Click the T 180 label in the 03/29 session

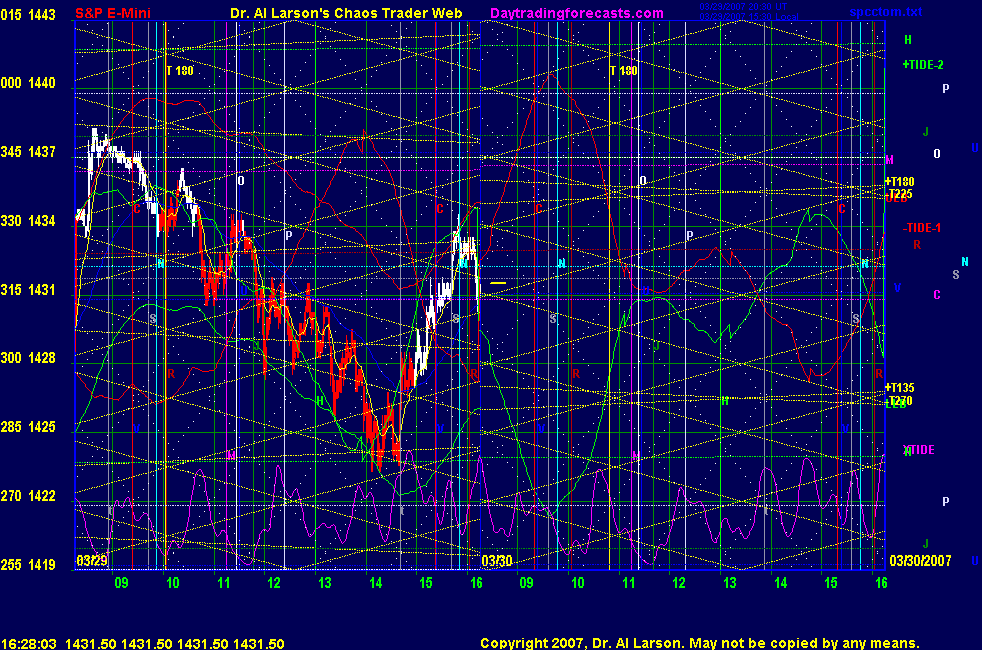[180, 71]
